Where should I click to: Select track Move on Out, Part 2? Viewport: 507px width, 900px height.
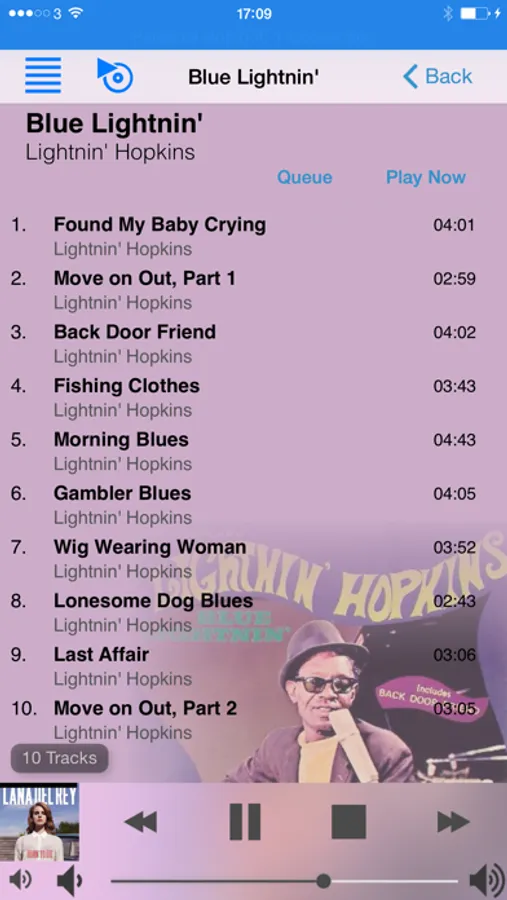[253, 719]
